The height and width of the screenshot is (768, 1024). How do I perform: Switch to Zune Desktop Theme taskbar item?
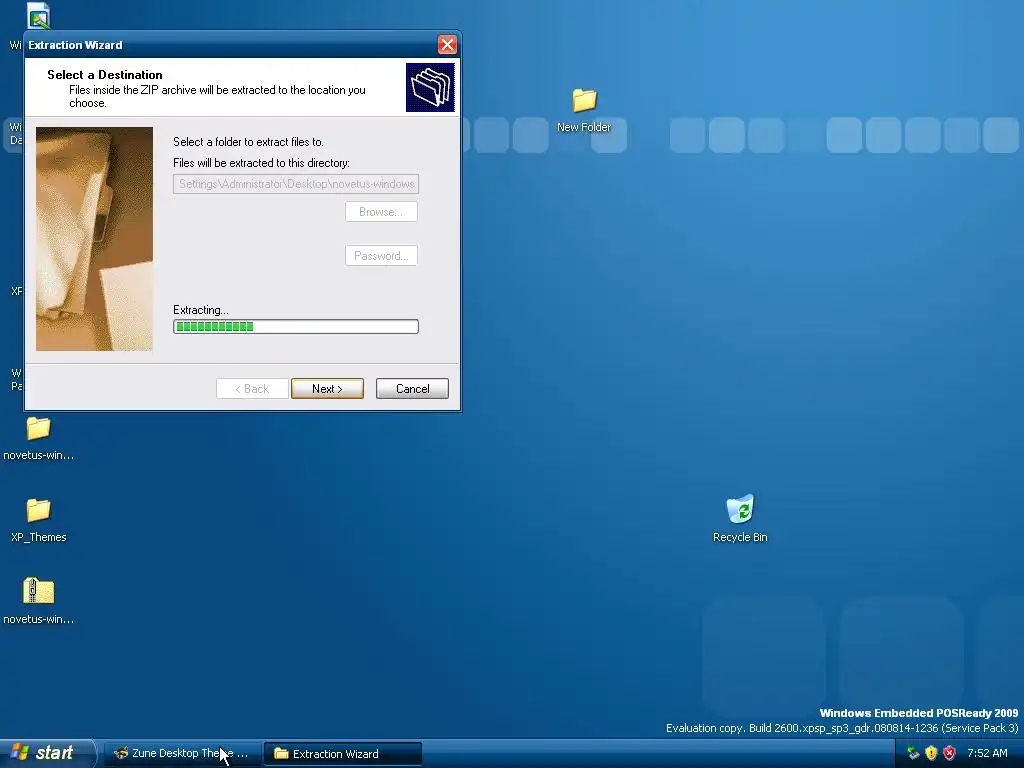[182, 754]
